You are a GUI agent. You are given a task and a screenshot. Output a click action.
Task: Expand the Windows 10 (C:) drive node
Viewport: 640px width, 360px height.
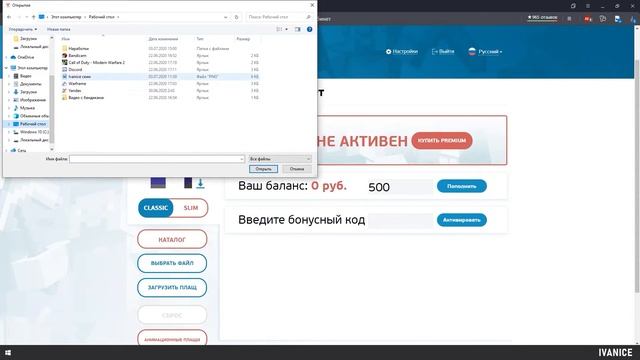[x=10, y=132]
